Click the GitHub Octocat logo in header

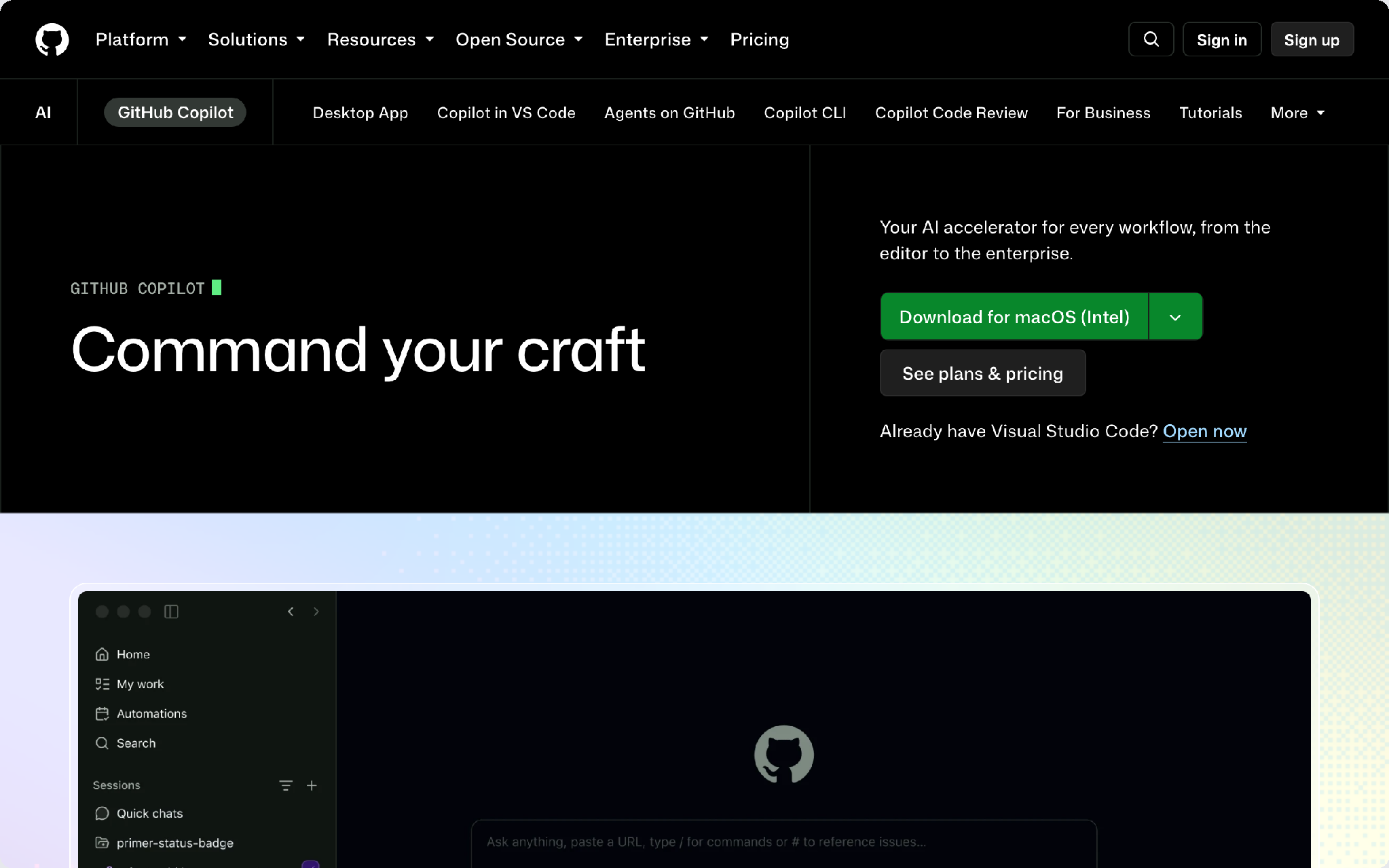click(x=52, y=39)
